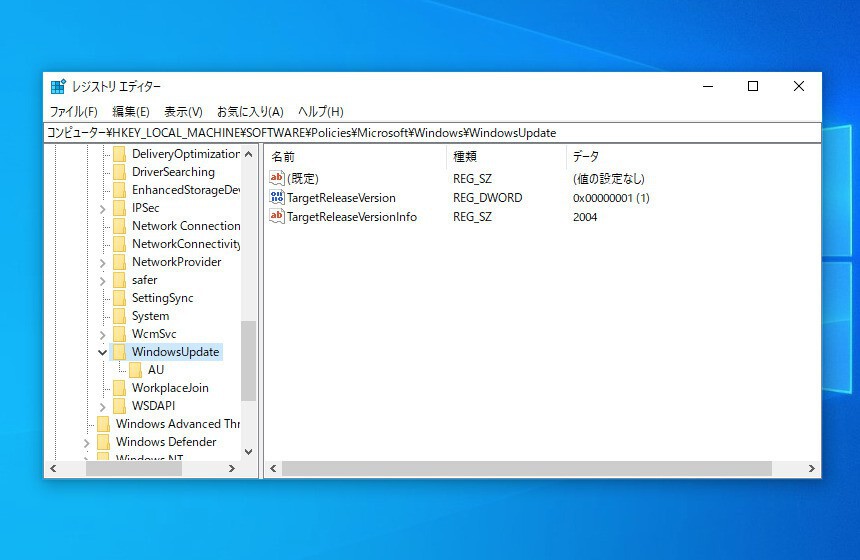Select the SettingSync tree item label
The width and height of the screenshot is (860, 560).
162,298
